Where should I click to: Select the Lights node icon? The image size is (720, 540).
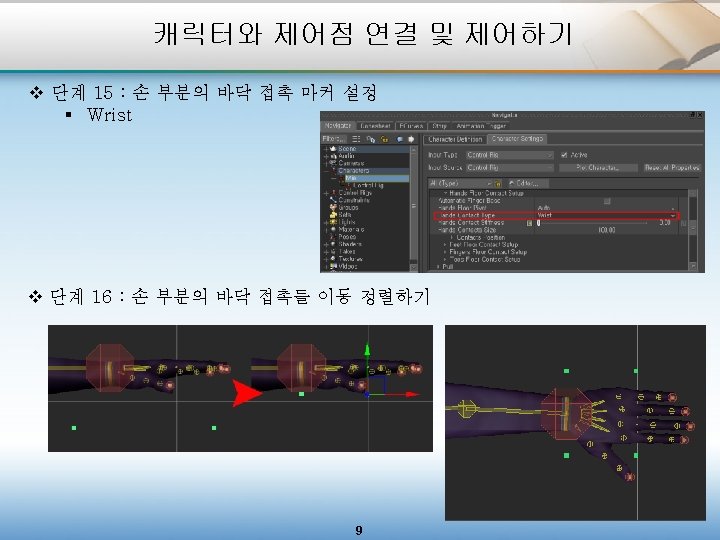[333, 222]
